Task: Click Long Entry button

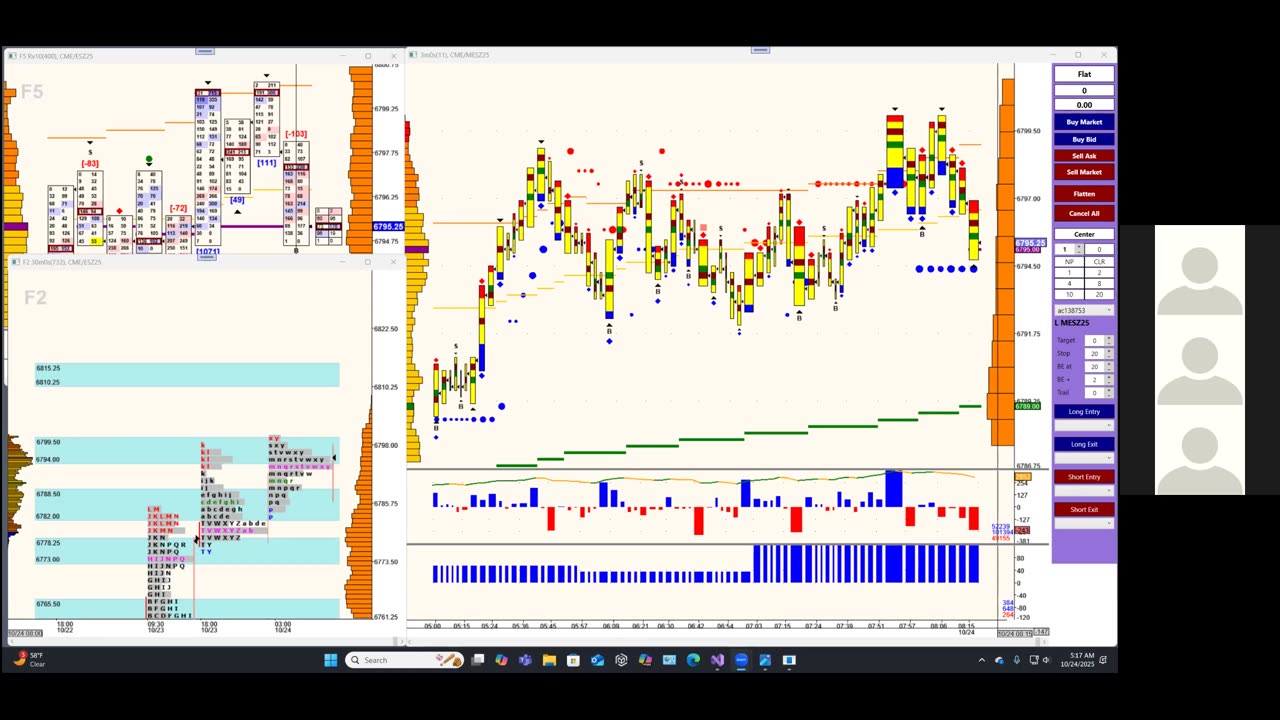Action: coord(1084,411)
